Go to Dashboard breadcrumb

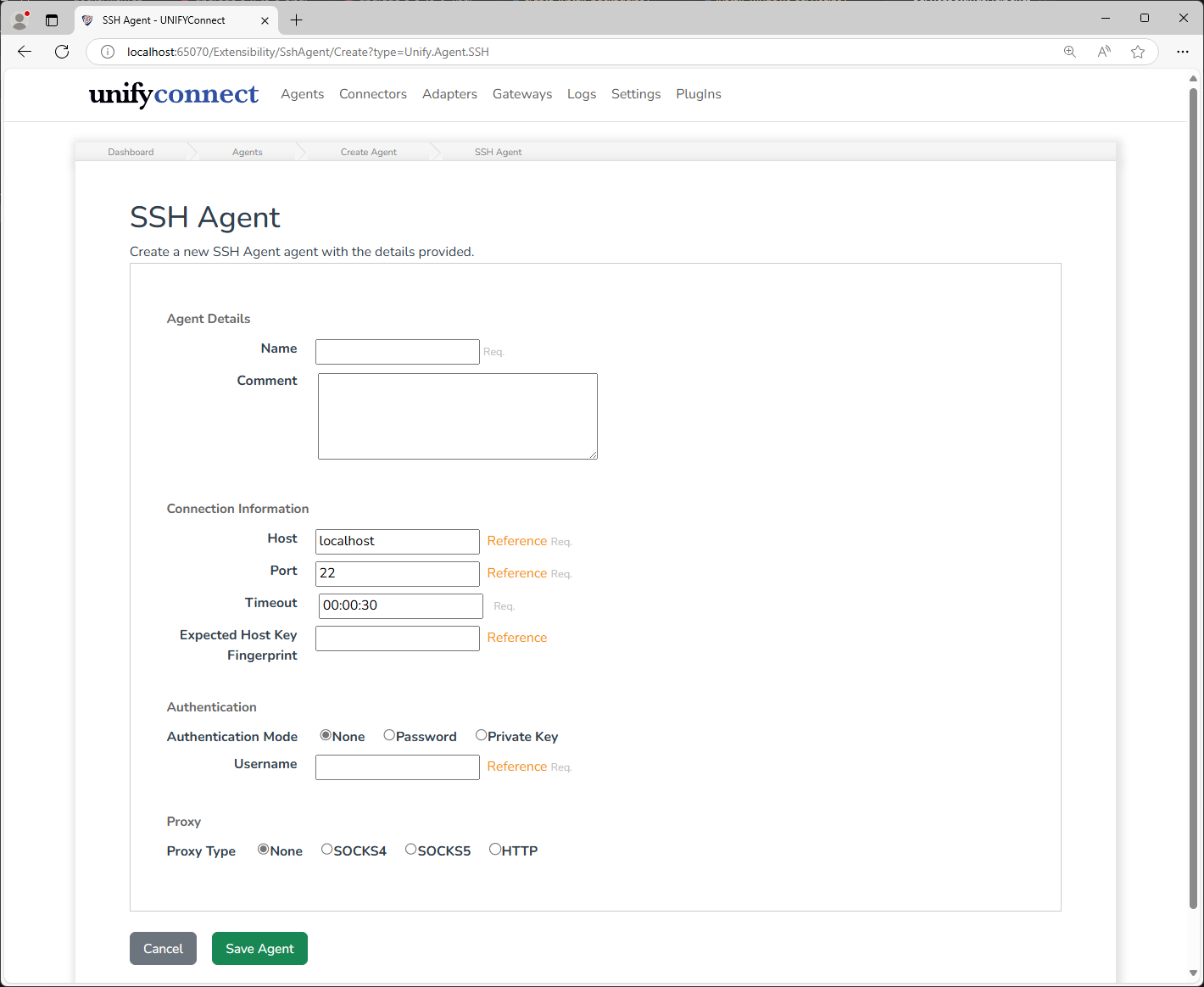131,152
